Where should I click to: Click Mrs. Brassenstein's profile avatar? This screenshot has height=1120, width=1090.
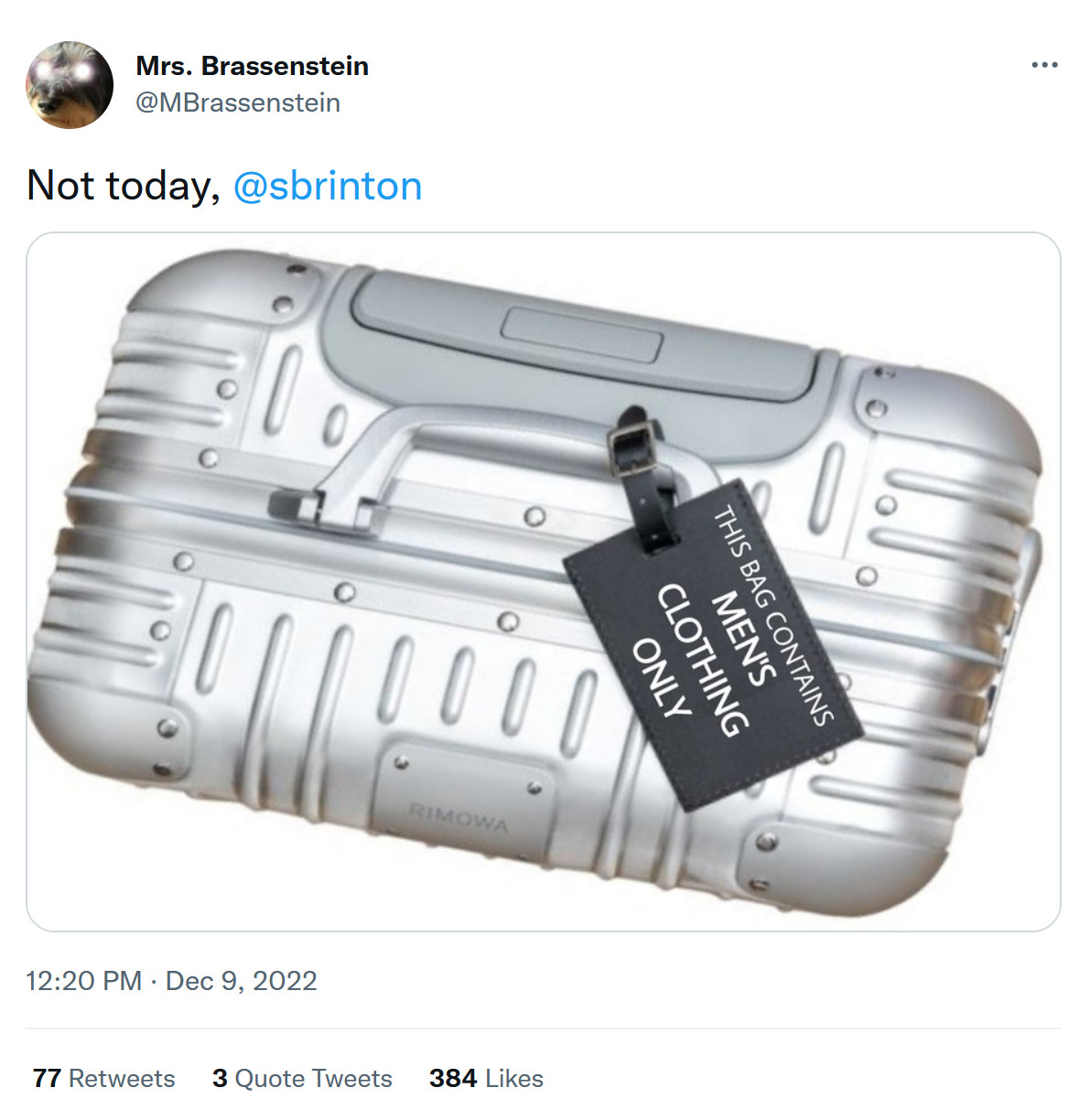tap(70, 84)
